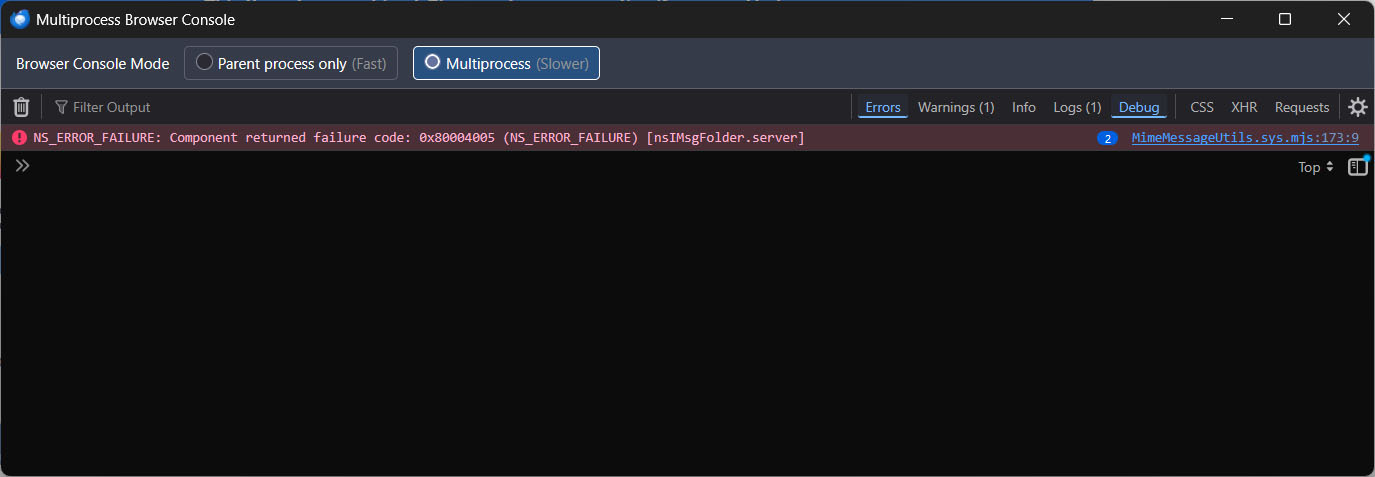The image size is (1375, 477).
Task: Open the Top context selector dropdown
Action: click(x=1316, y=167)
